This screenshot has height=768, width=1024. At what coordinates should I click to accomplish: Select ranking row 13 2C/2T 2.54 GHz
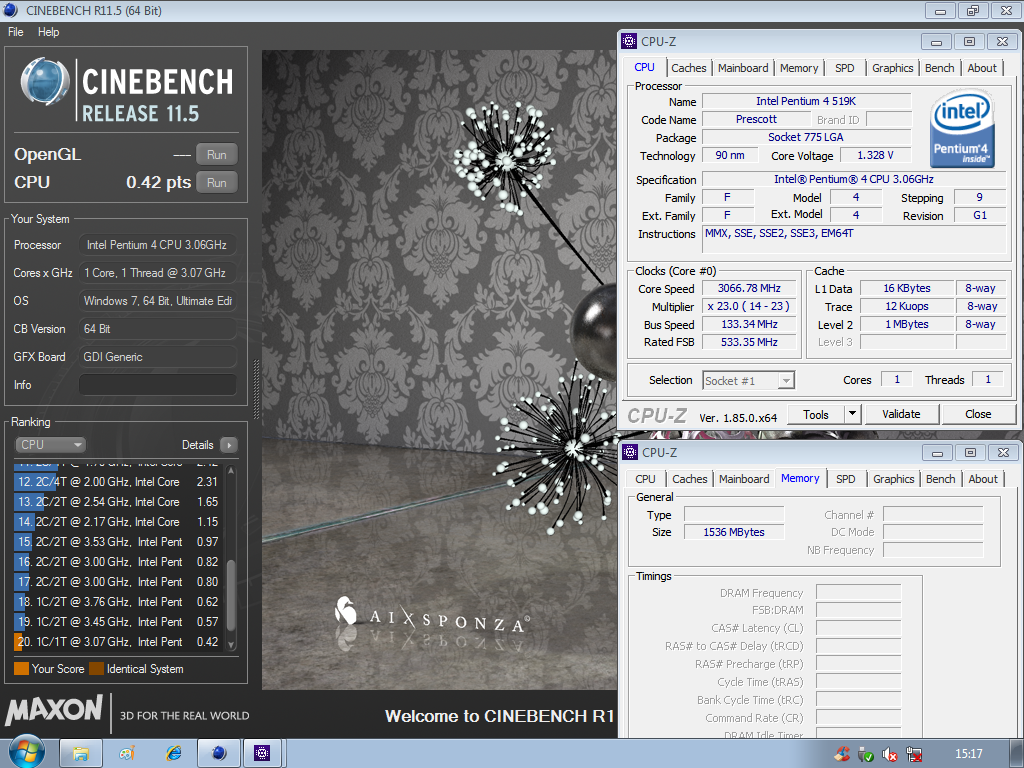coord(119,502)
